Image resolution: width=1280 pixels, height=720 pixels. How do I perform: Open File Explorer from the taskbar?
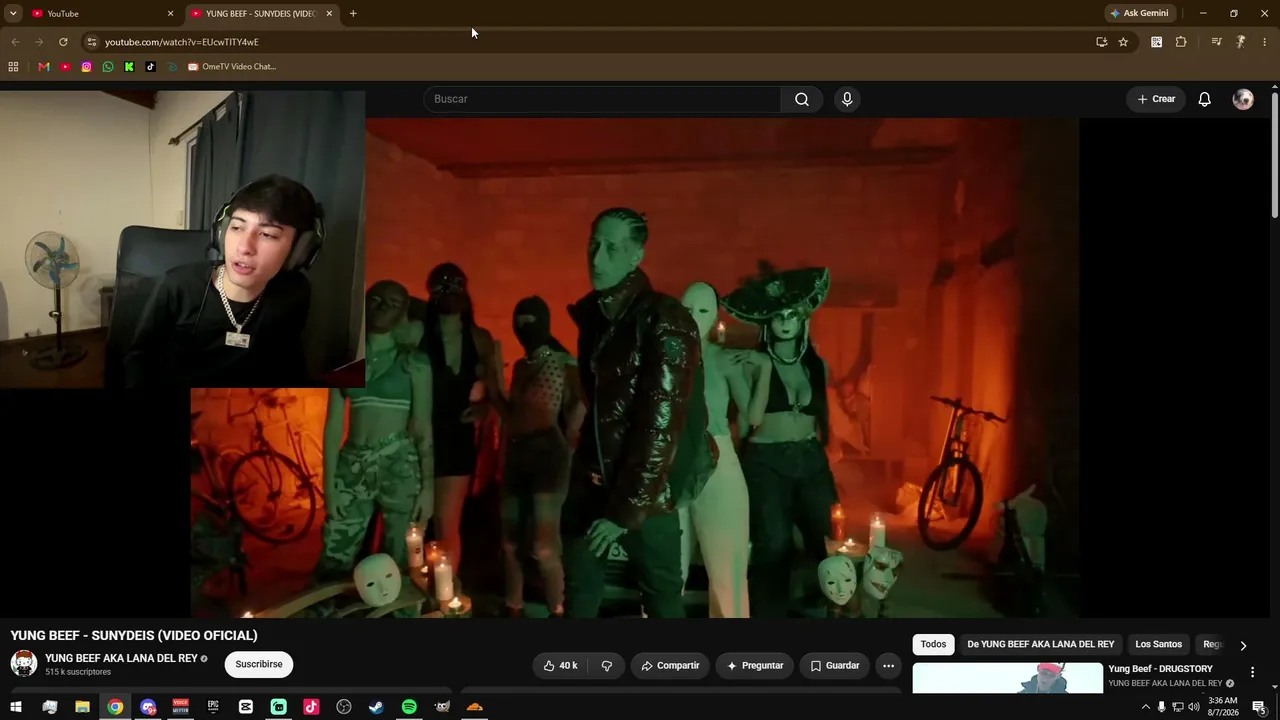[82, 707]
